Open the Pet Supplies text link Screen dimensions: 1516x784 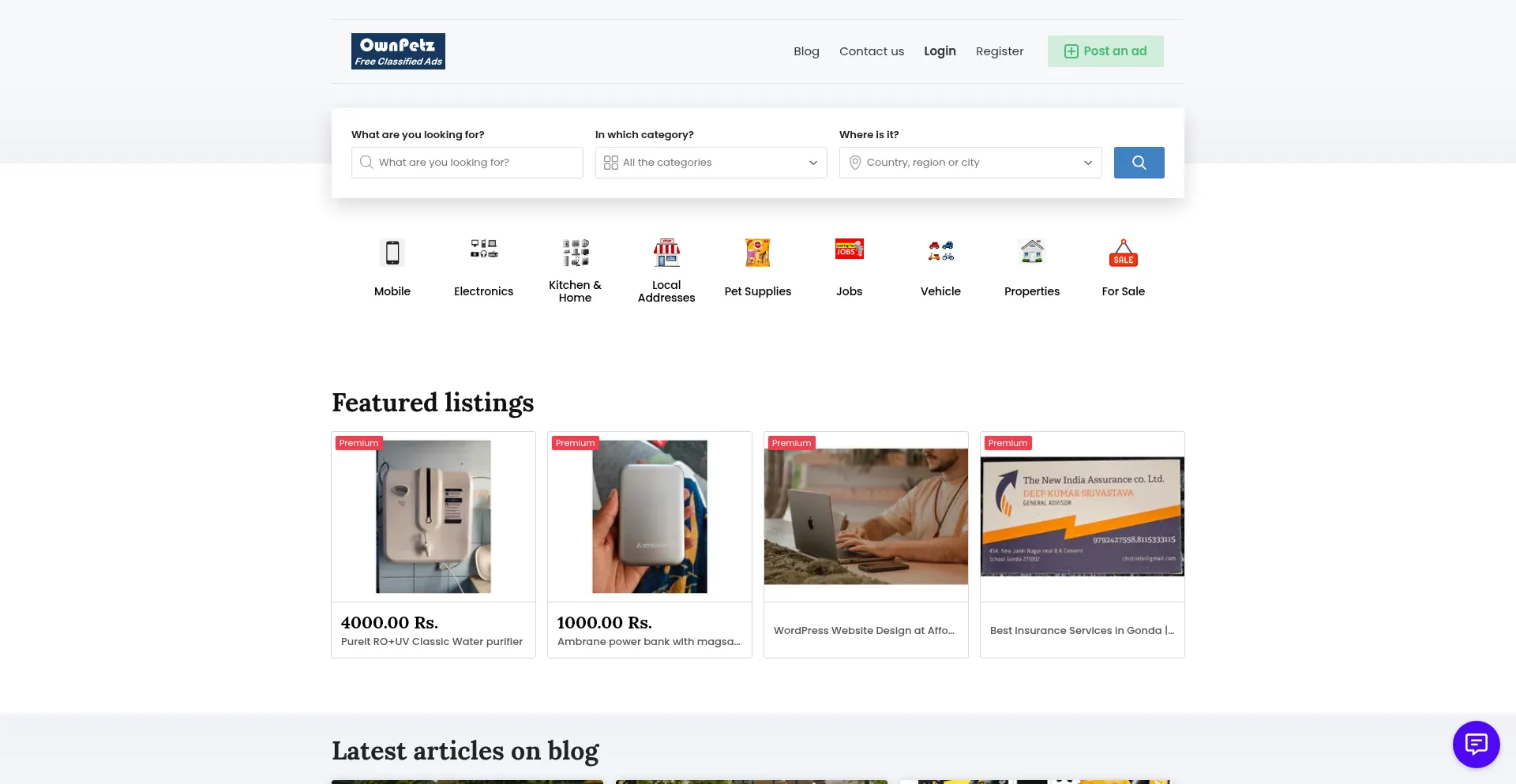[758, 291]
